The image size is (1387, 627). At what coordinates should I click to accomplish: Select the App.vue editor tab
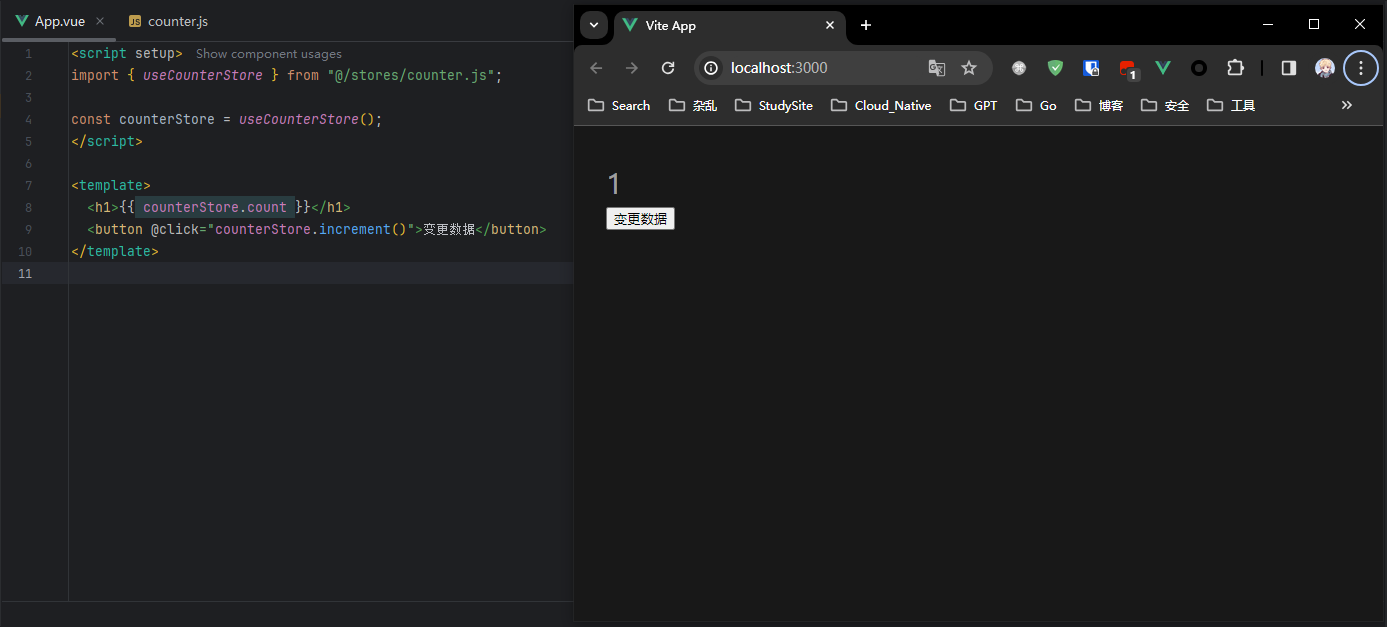(59, 21)
